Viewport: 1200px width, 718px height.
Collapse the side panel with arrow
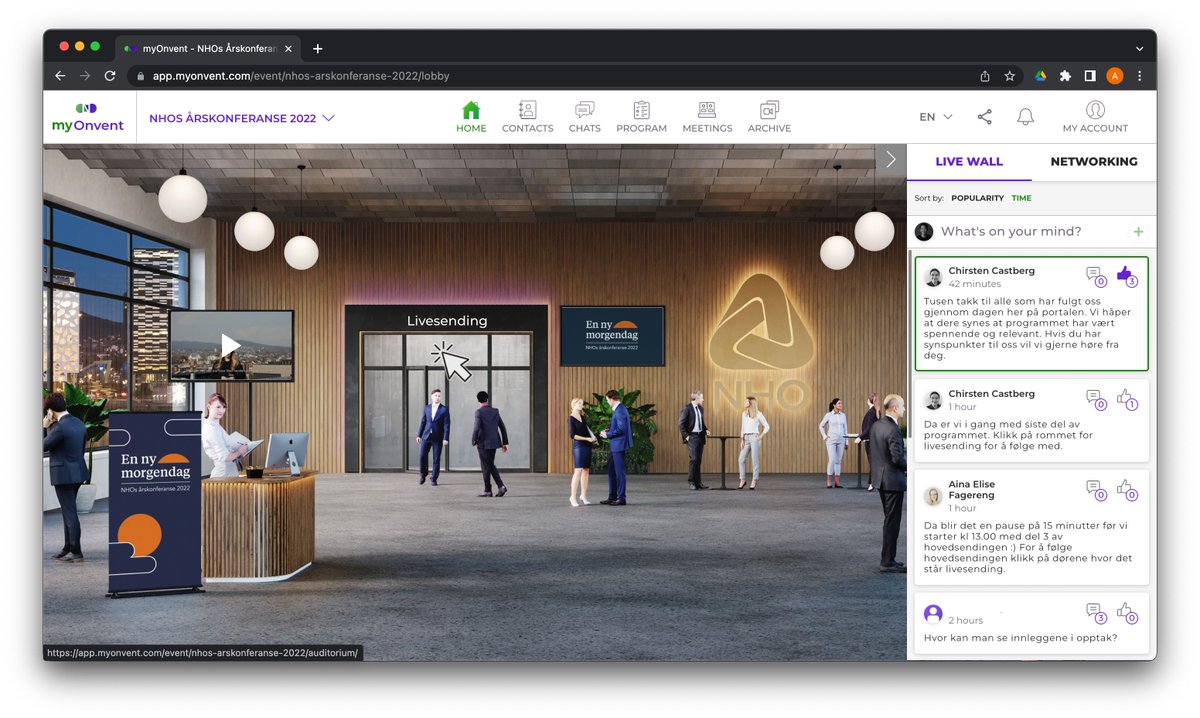click(891, 159)
